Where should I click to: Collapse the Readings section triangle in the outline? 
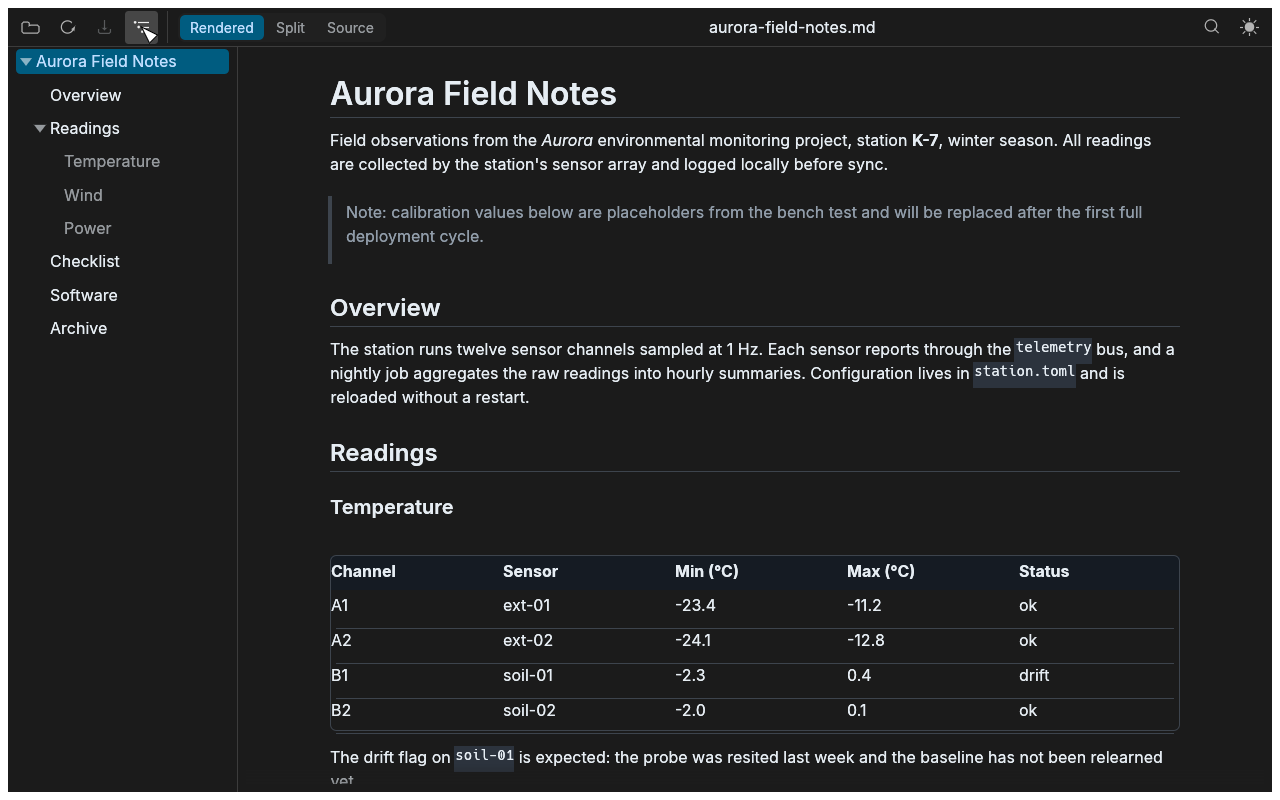pyautogui.click(x=40, y=129)
